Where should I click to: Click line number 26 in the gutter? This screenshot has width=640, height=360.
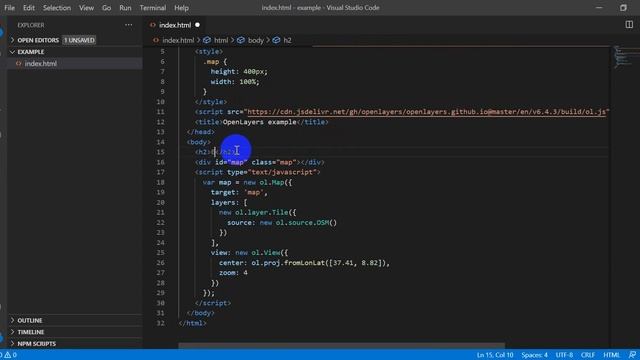(160, 263)
